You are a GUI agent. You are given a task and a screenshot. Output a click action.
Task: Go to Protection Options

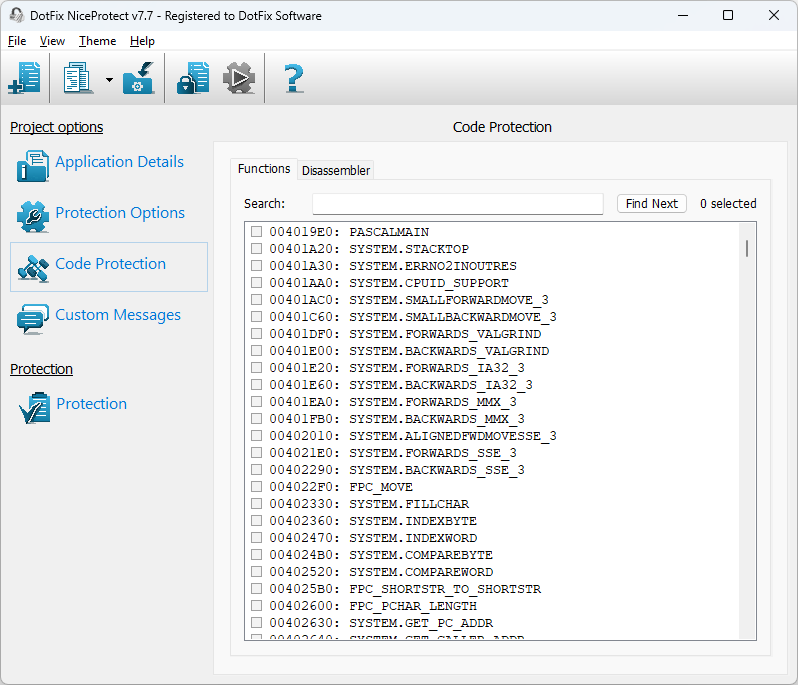pyautogui.click(x=120, y=213)
